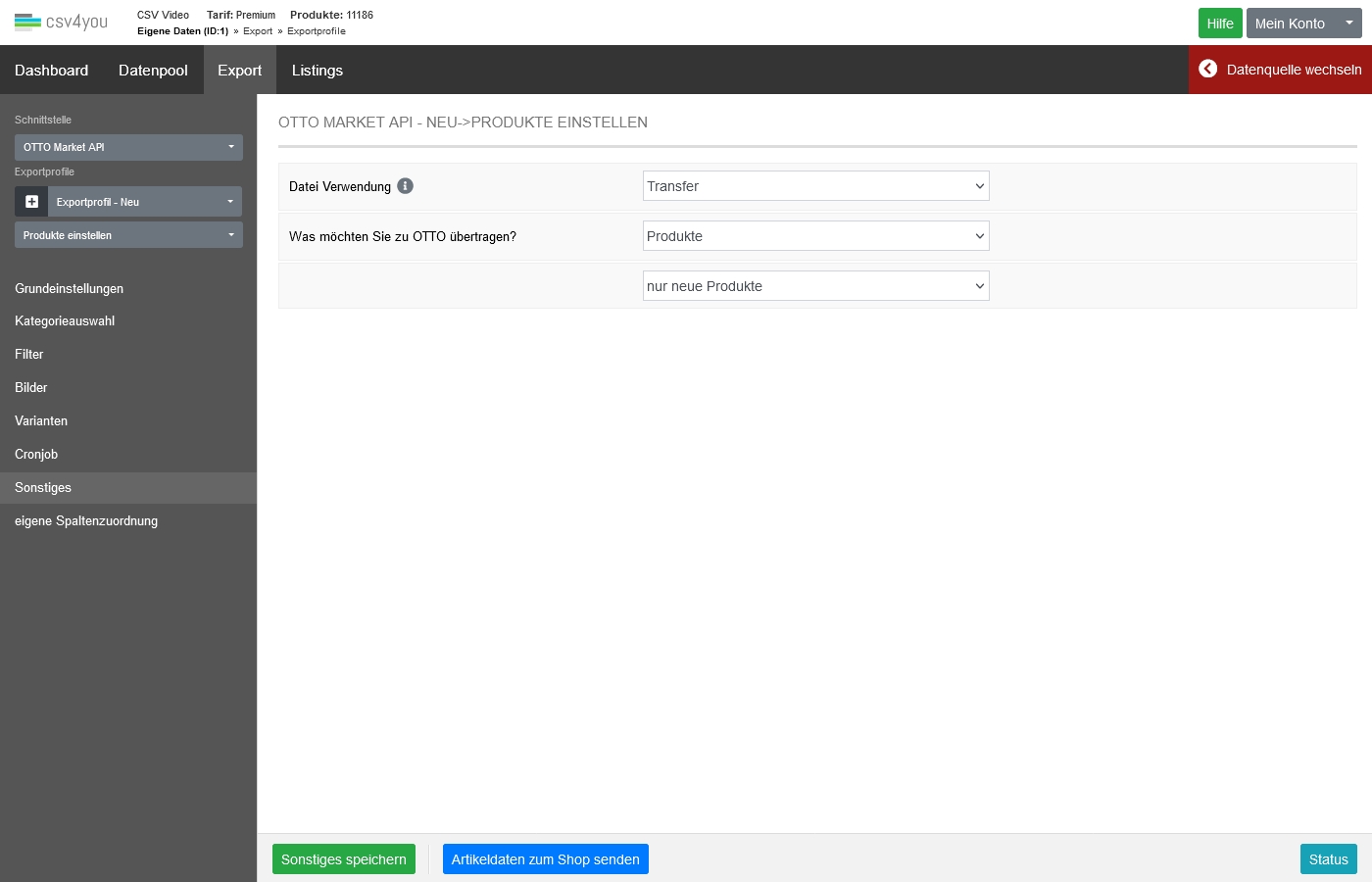This screenshot has height=882, width=1372.
Task: Open the Listings tab
Action: tap(317, 71)
